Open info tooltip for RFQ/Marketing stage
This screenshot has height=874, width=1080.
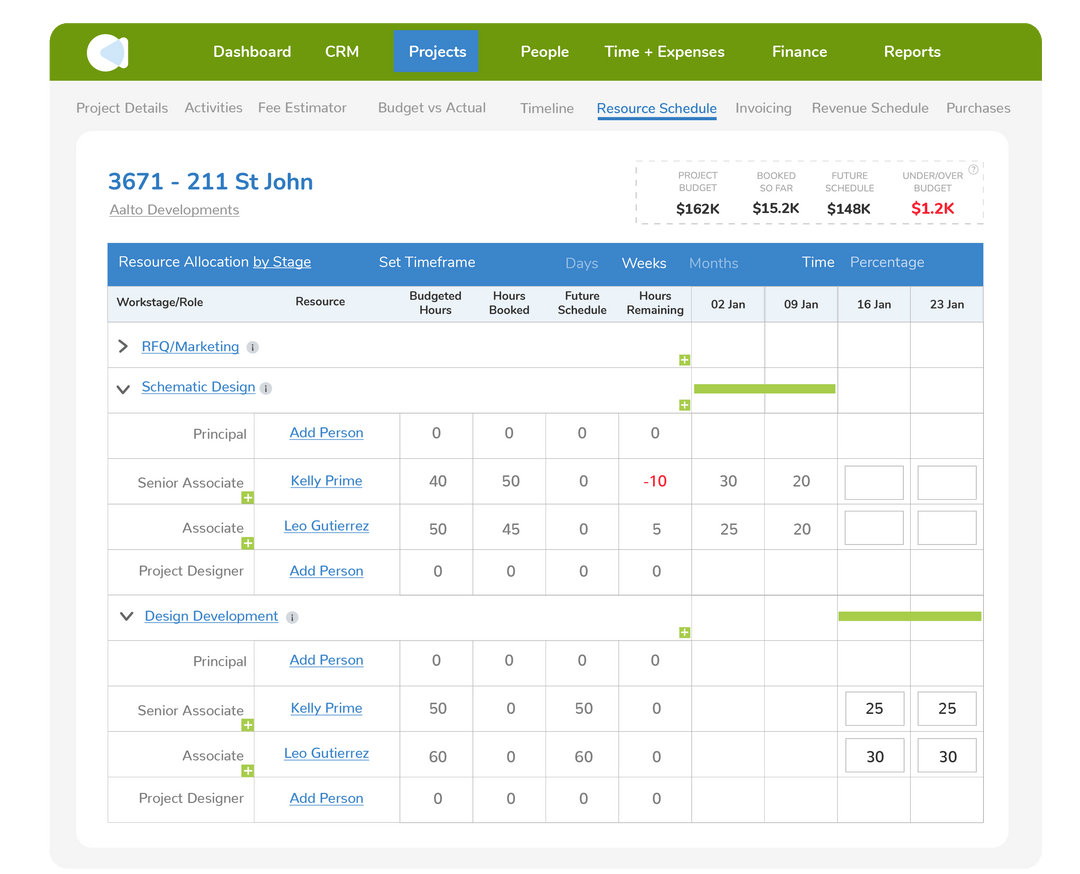(x=251, y=347)
